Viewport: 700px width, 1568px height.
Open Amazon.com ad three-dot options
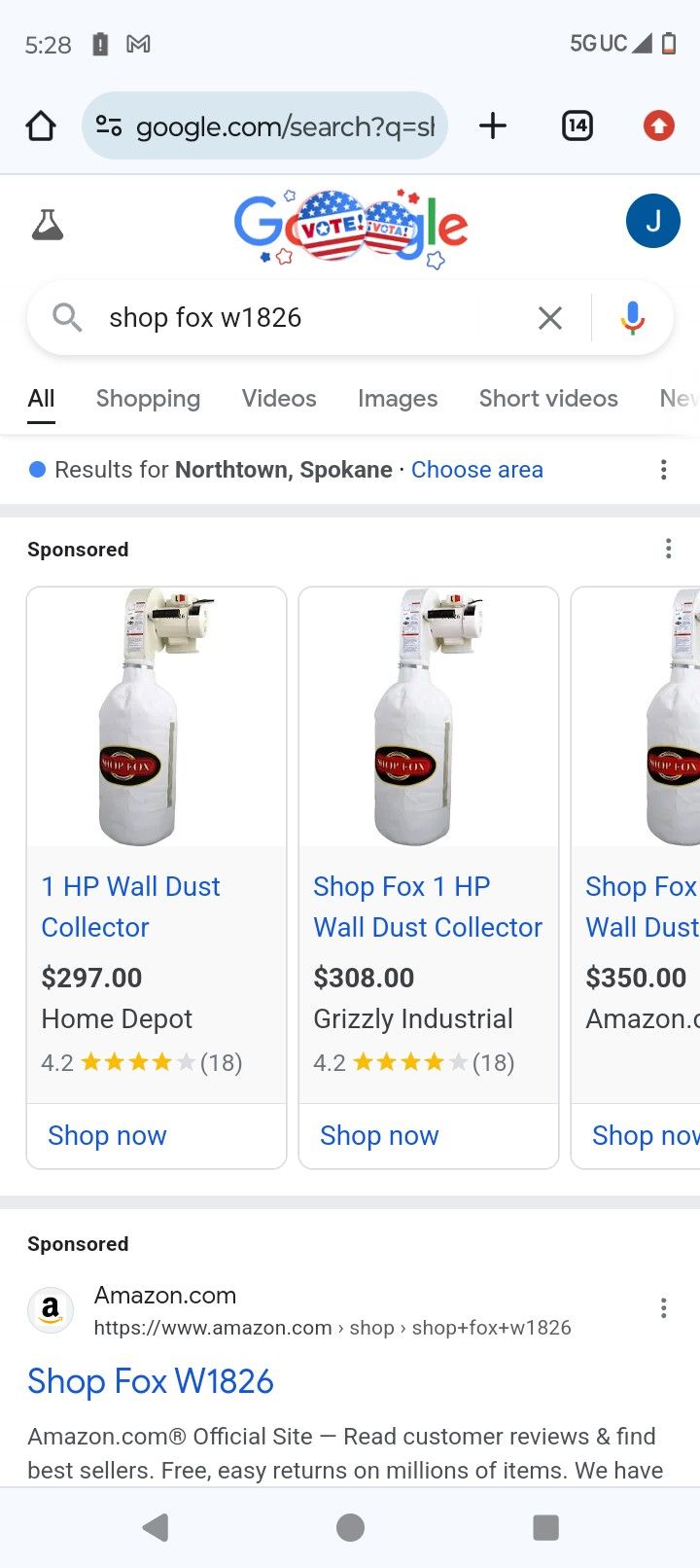(663, 1308)
